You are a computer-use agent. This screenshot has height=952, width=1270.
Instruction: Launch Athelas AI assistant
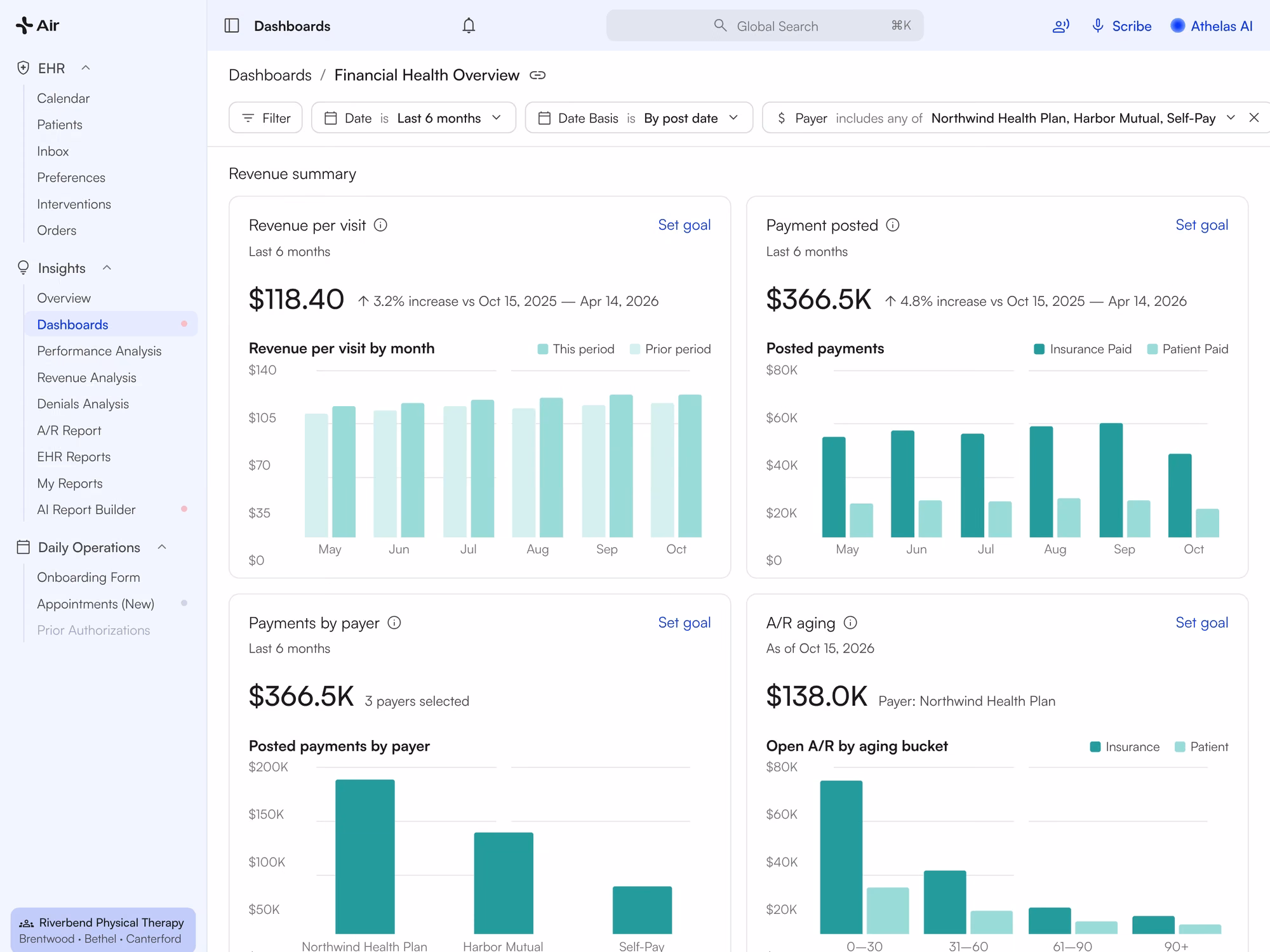1212,26
